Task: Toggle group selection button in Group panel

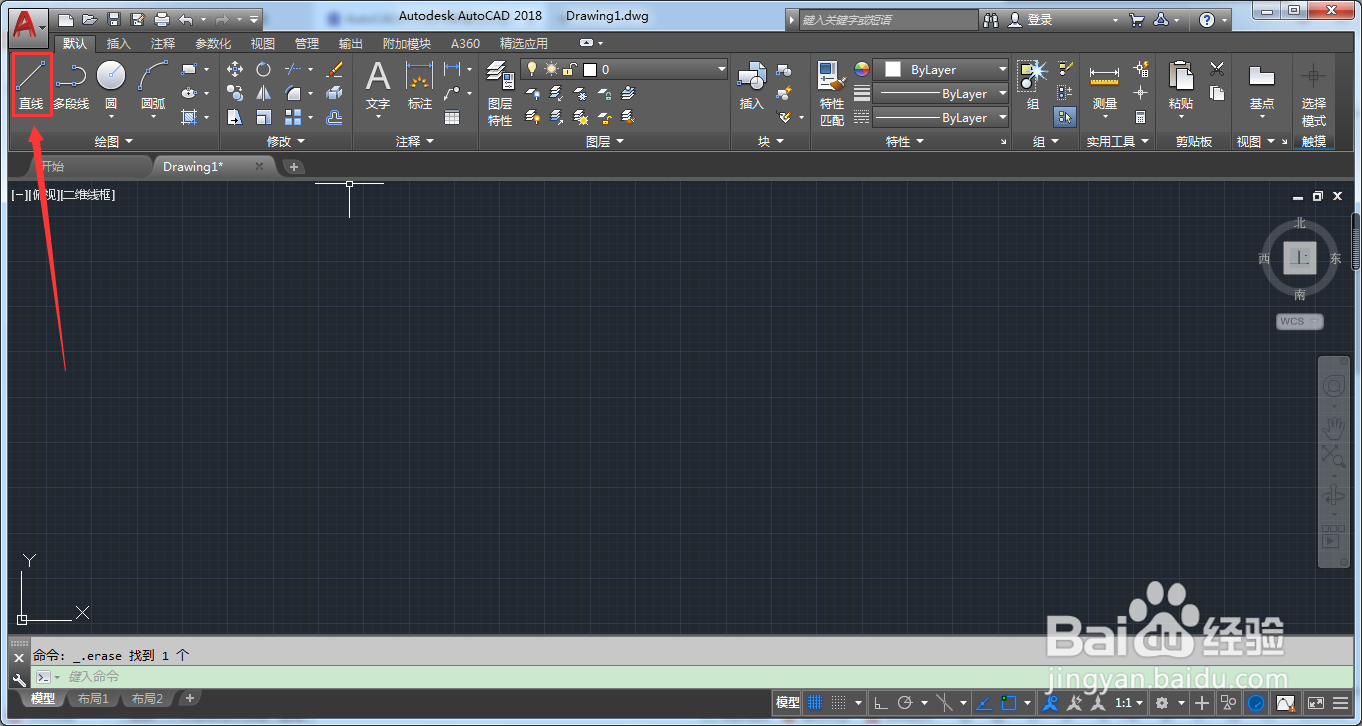Action: point(1065,117)
